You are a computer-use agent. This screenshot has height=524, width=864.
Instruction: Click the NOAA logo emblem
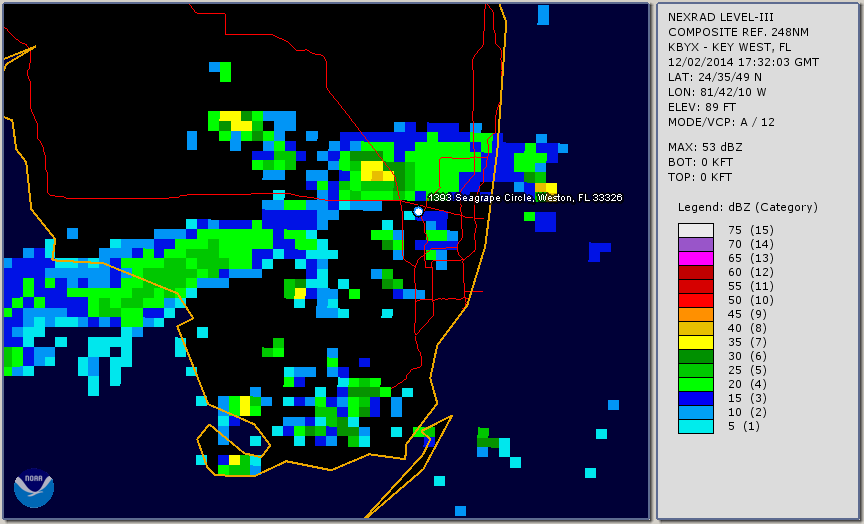(34, 488)
